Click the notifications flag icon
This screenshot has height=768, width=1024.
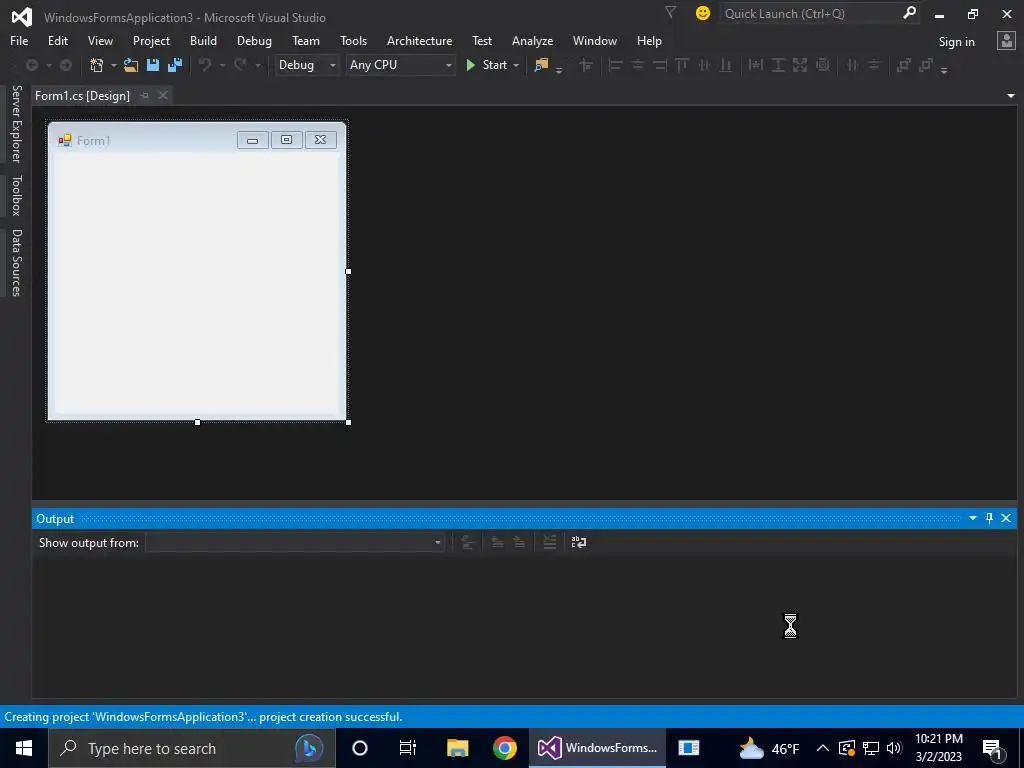tap(670, 12)
